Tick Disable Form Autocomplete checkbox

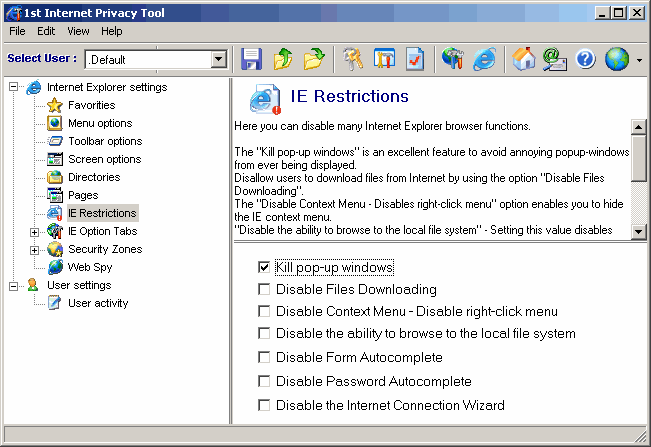tap(264, 357)
